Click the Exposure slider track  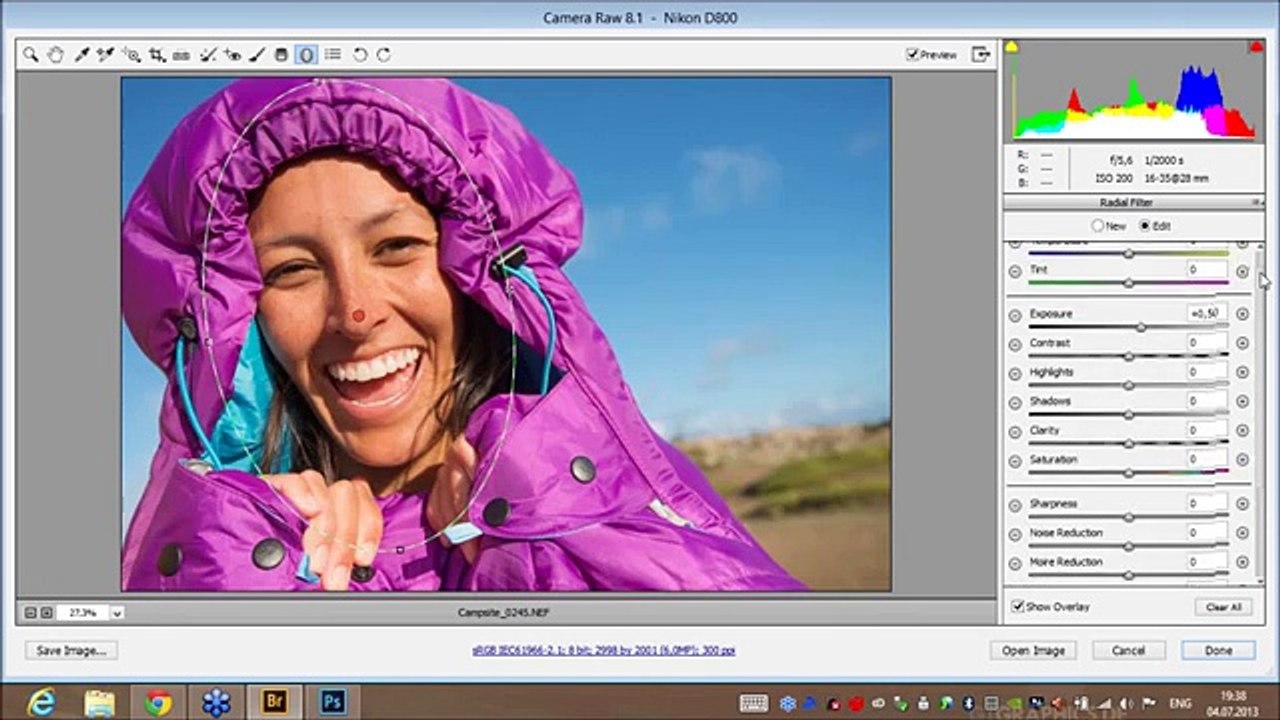[1128, 327]
